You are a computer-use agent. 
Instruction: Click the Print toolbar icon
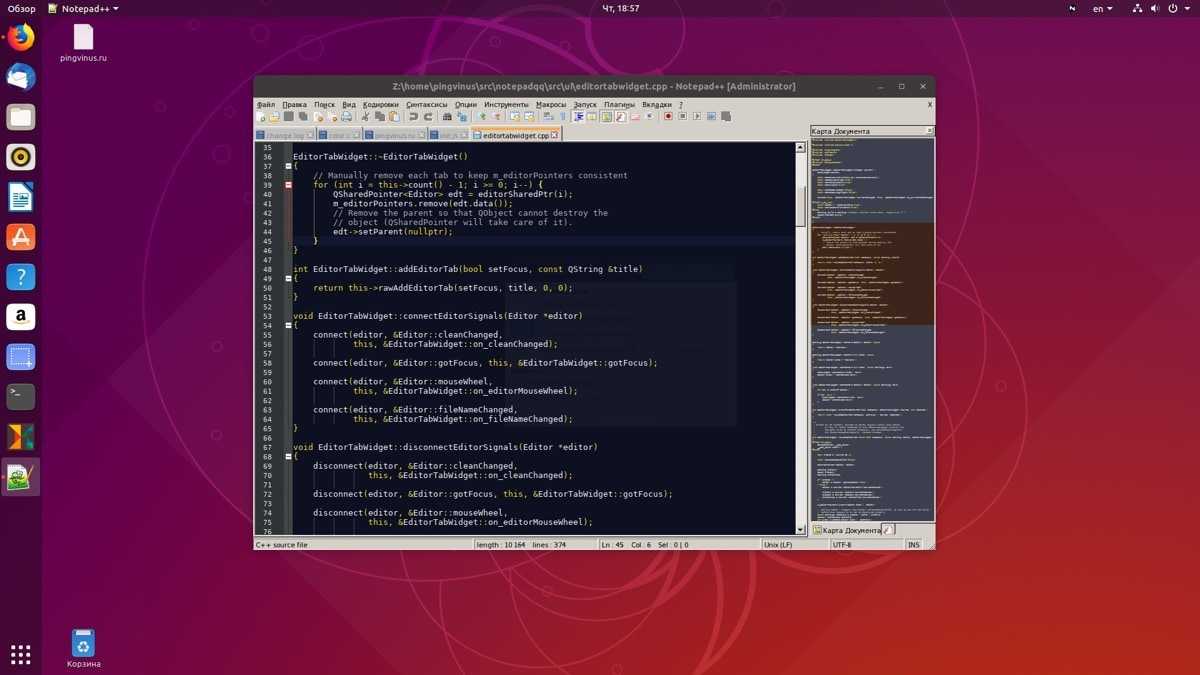(x=346, y=117)
